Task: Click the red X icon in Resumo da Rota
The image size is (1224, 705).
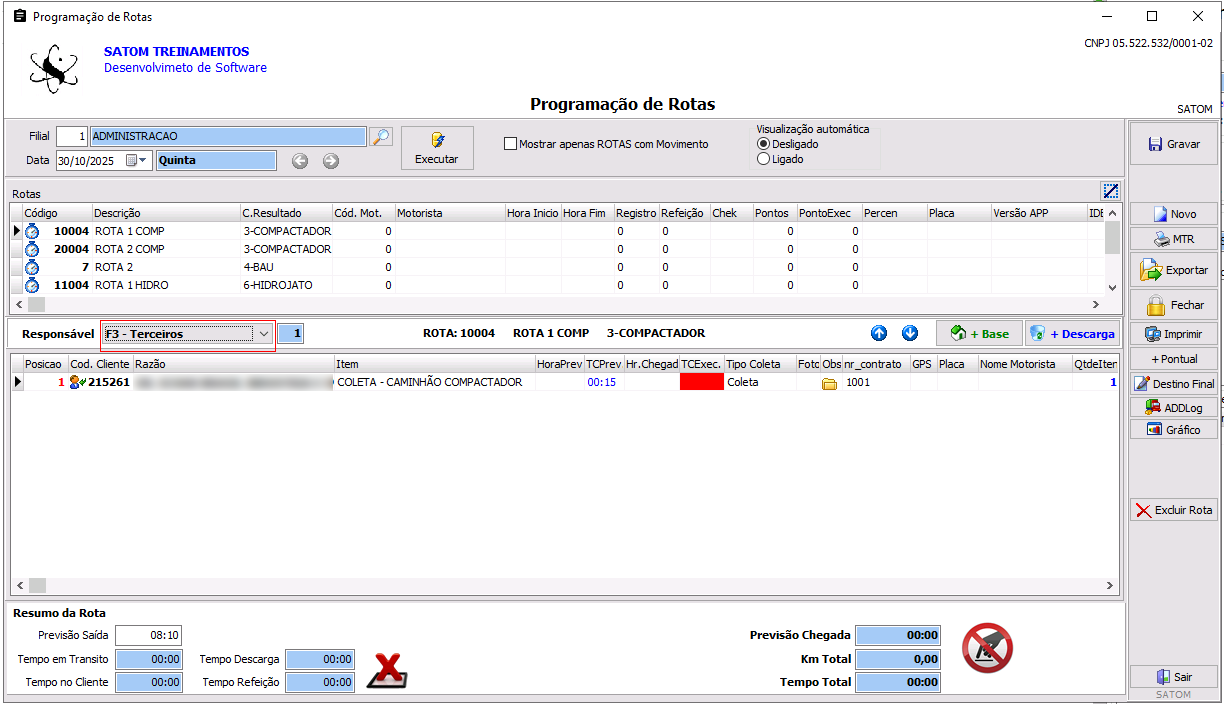Action: point(386,670)
